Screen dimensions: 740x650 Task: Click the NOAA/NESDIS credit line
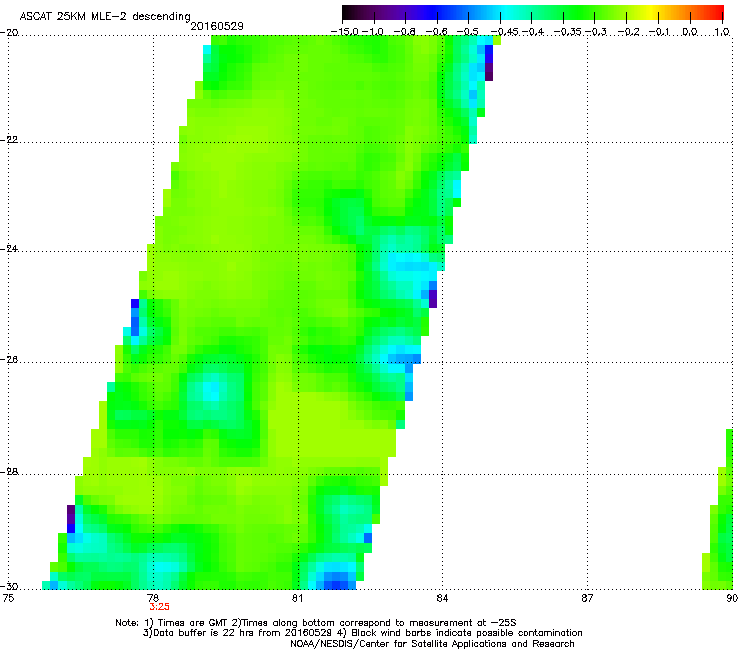[432, 644]
